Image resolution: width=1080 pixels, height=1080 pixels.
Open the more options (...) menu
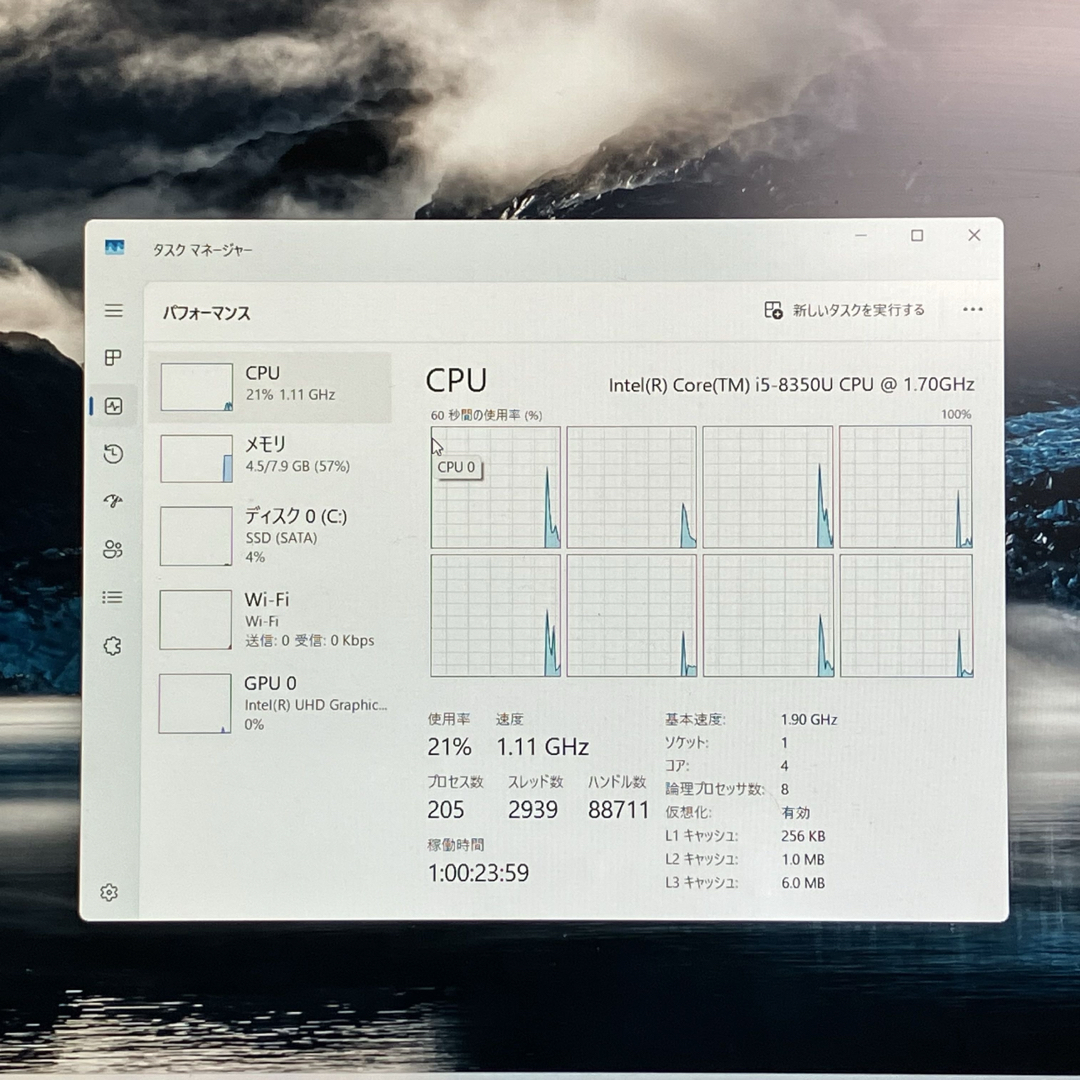(973, 310)
